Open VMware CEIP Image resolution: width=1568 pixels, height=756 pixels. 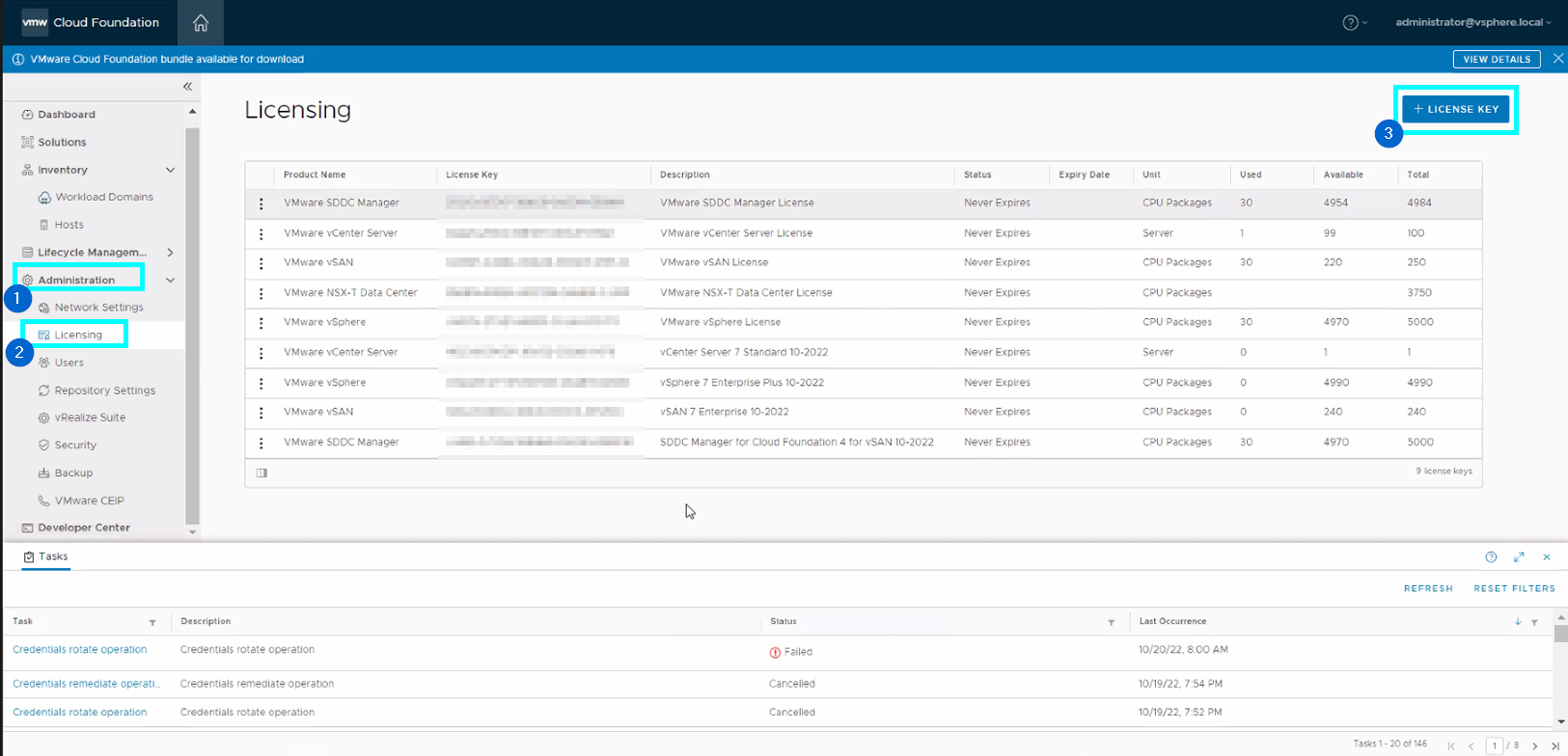pos(89,500)
